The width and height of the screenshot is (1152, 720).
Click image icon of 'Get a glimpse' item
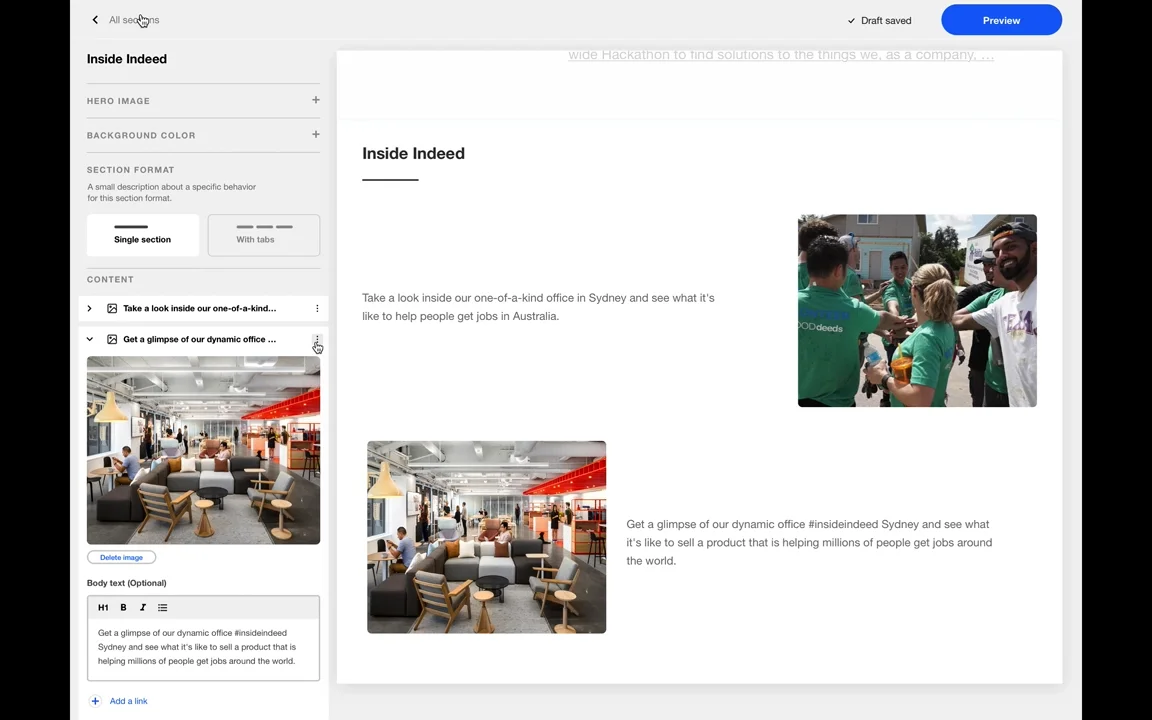tap(112, 339)
